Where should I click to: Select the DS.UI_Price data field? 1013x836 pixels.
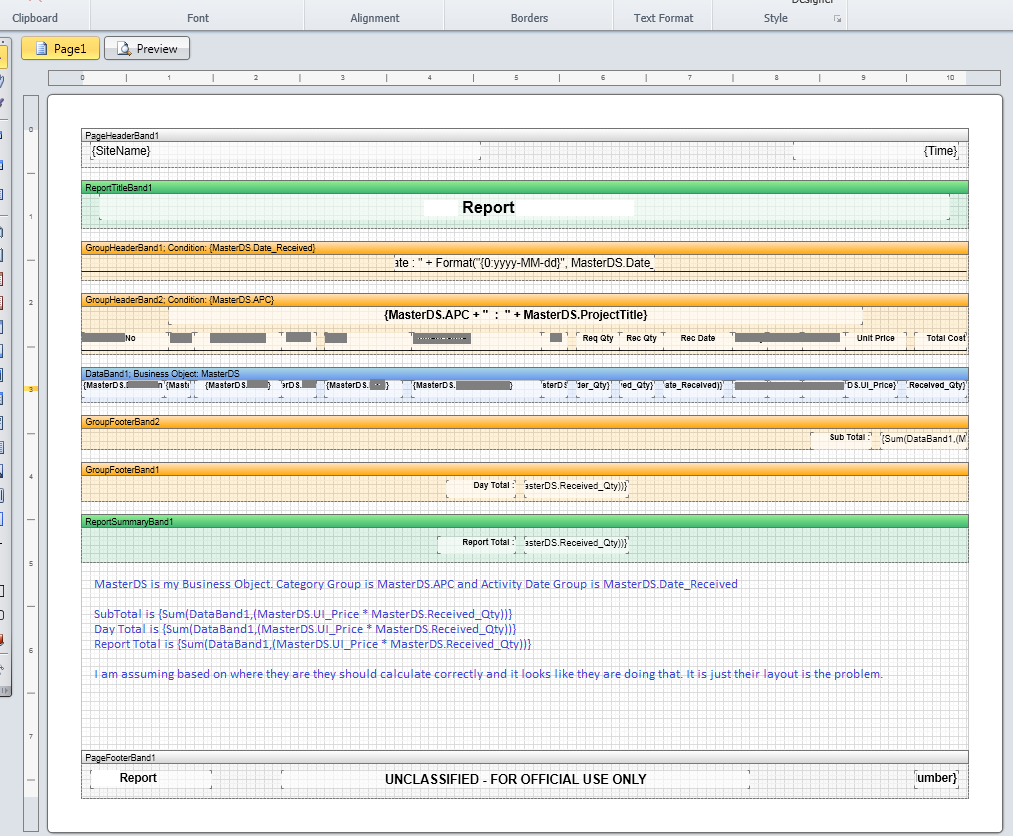click(x=872, y=385)
